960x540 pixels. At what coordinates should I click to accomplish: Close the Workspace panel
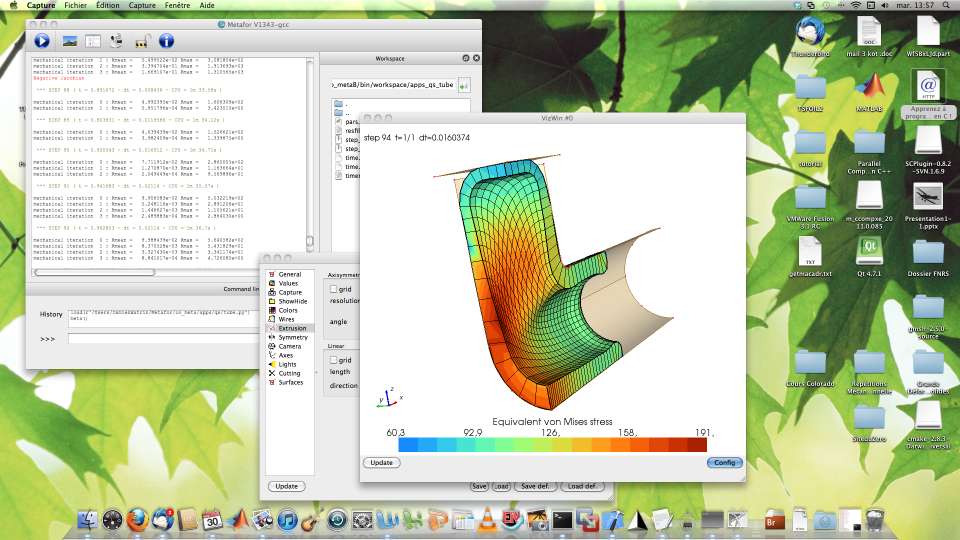click(x=476, y=58)
